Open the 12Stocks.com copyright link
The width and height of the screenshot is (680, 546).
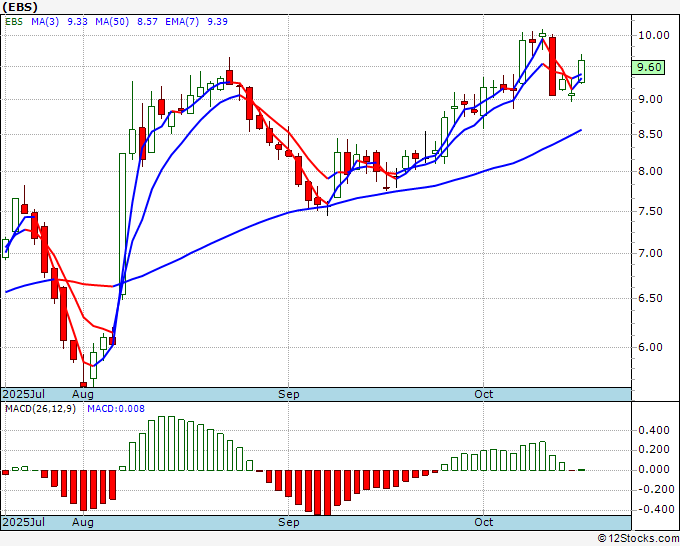(x=638, y=539)
